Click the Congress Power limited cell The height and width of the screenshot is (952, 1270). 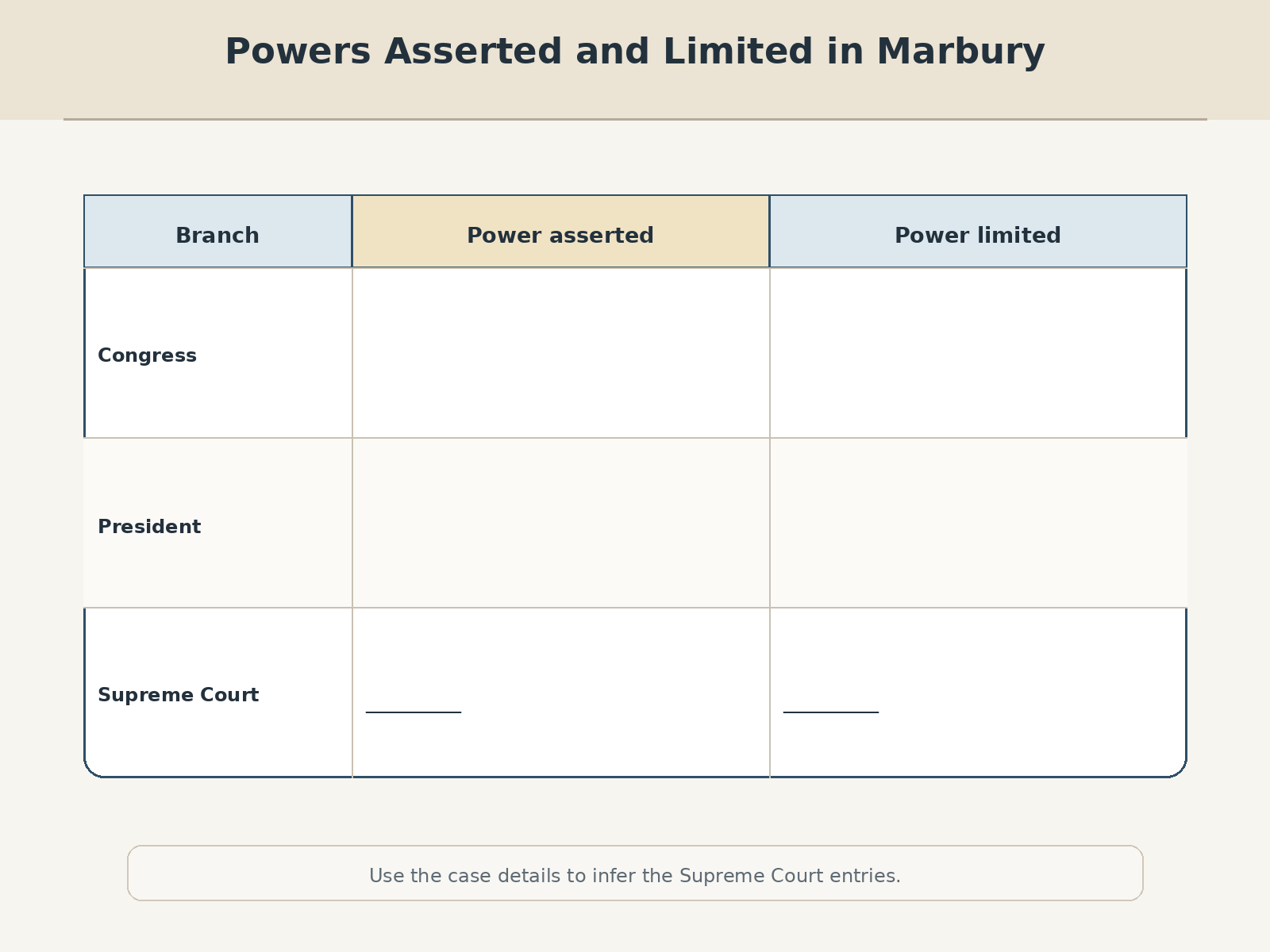click(x=978, y=353)
